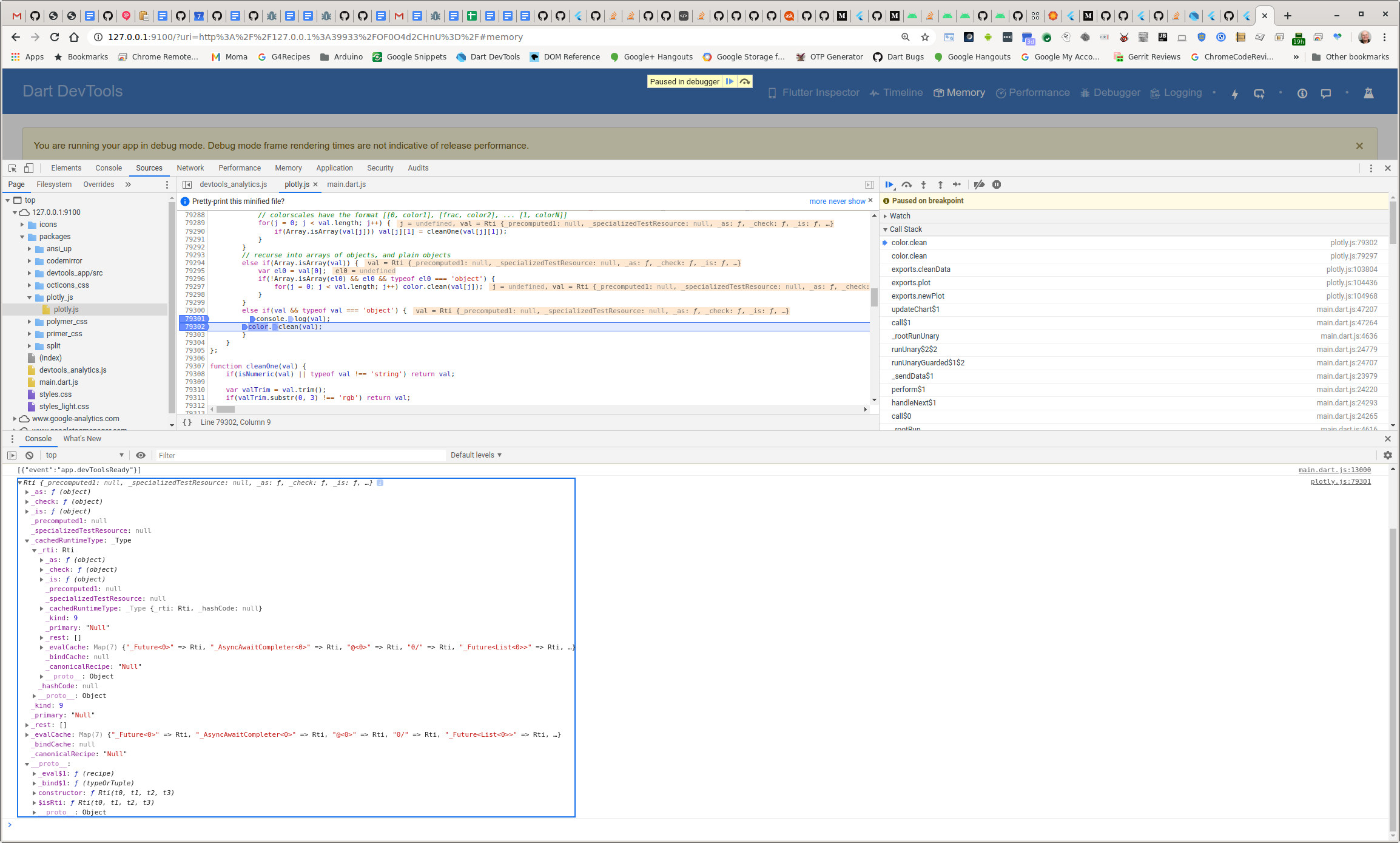1400x843 pixels.
Task: Clear the console with the ban icon
Action: point(29,455)
